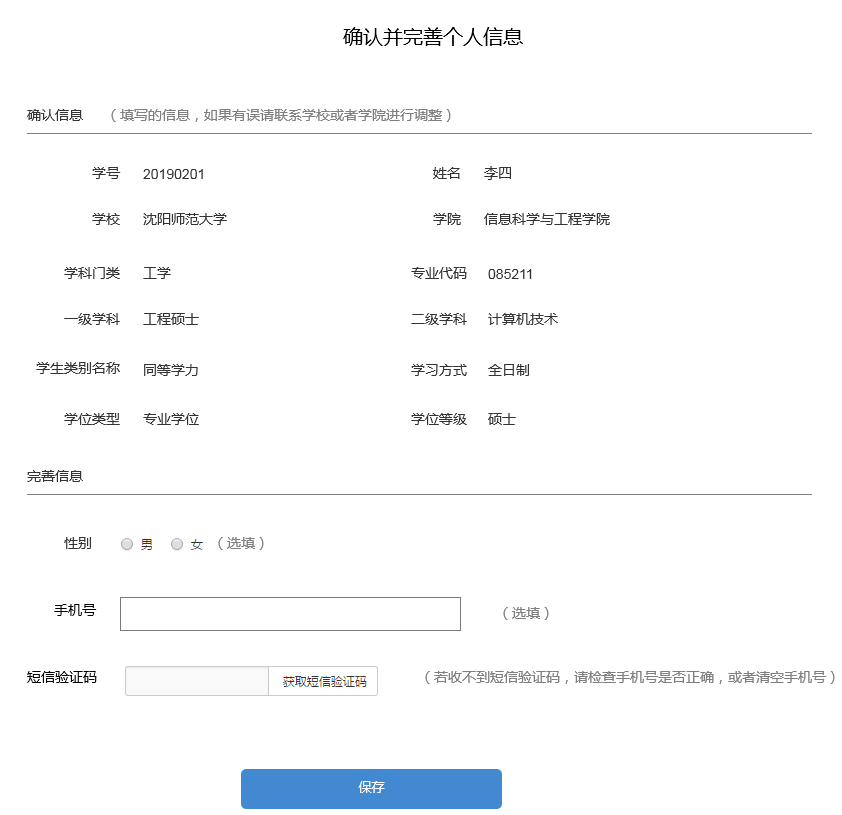Click the 学号 label
Image resolution: width=842 pixels, height=815 pixels.
tap(106, 173)
